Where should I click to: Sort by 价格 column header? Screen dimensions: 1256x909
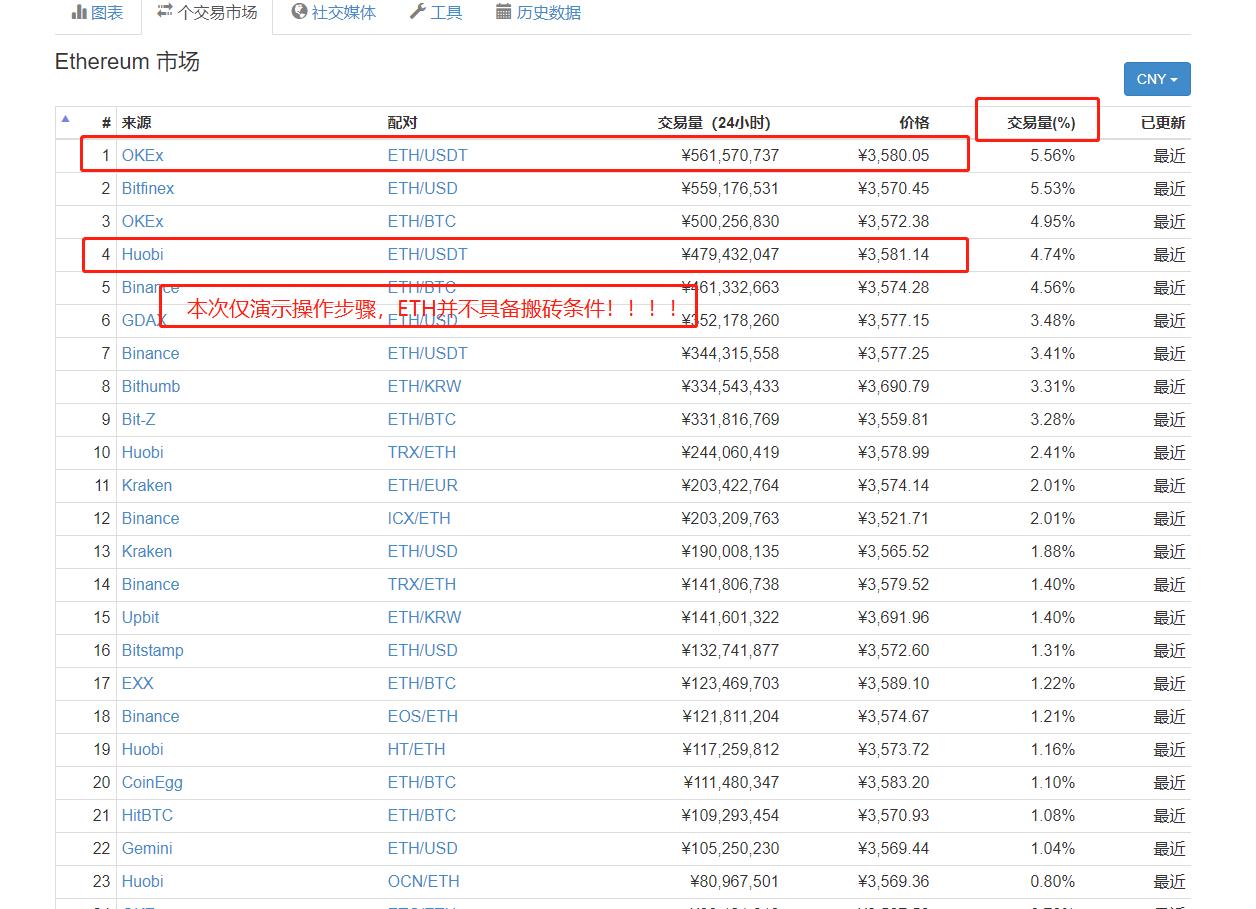914,123
